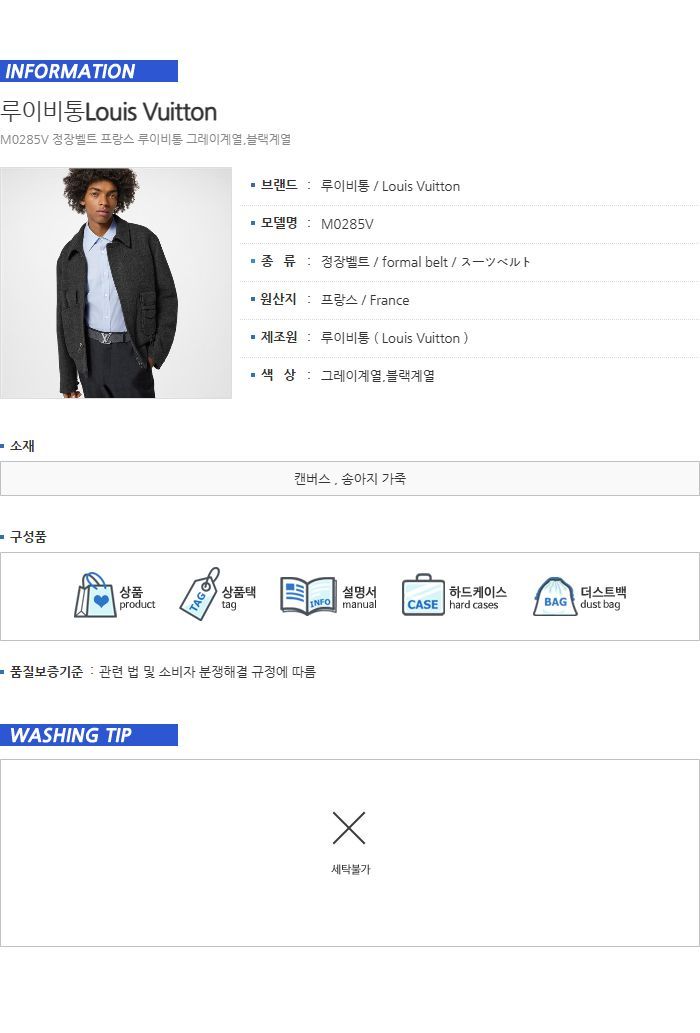The height and width of the screenshot is (1033, 700).
Task: Click the 하드케이스 hard cases label
Action: click(478, 598)
